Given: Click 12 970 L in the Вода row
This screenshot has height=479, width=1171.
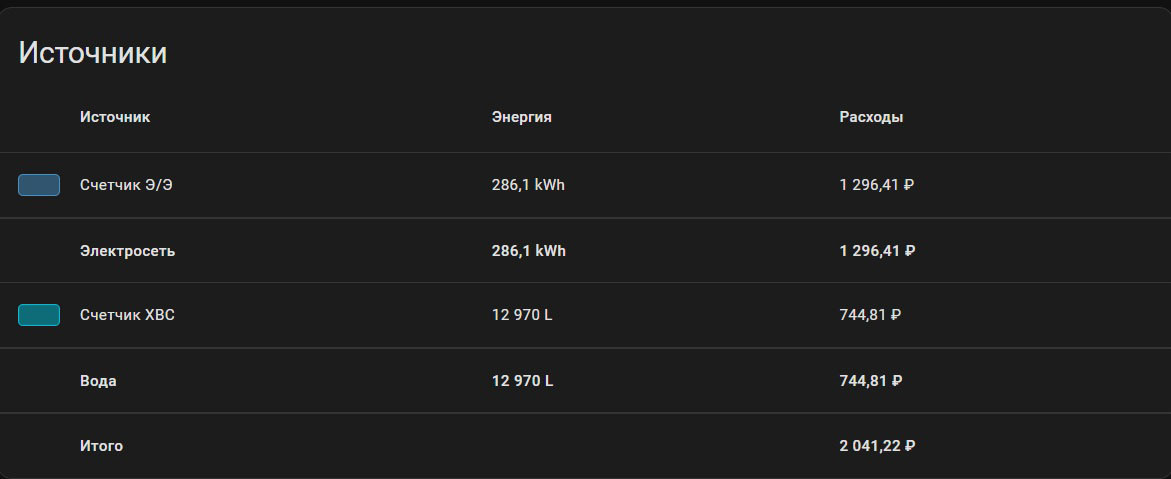Looking at the screenshot, I should (x=522, y=381).
